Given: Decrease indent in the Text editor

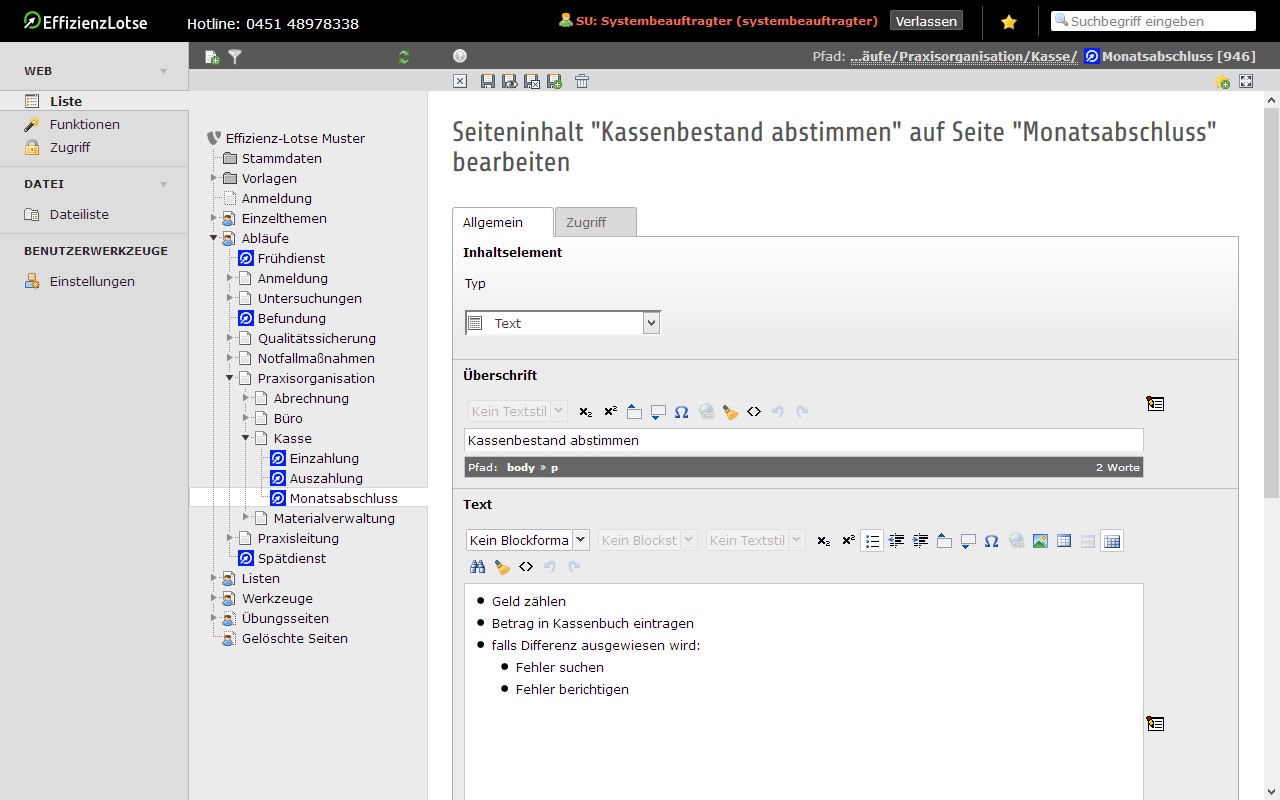Looking at the screenshot, I should [x=896, y=541].
